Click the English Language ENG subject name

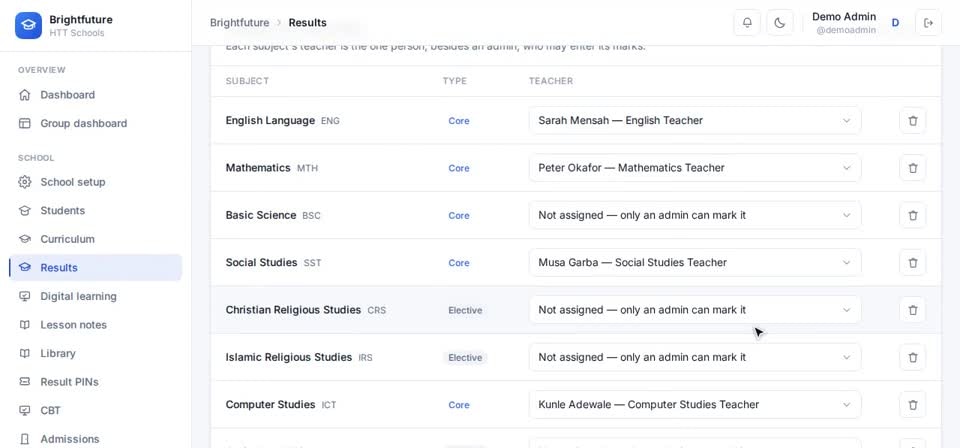tap(282, 121)
